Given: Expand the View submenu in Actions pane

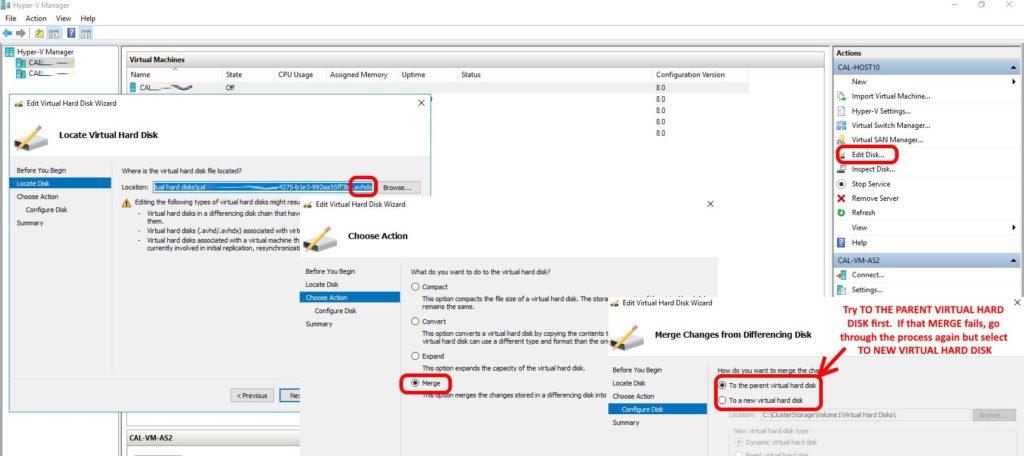Looking at the screenshot, I should (1011, 228).
